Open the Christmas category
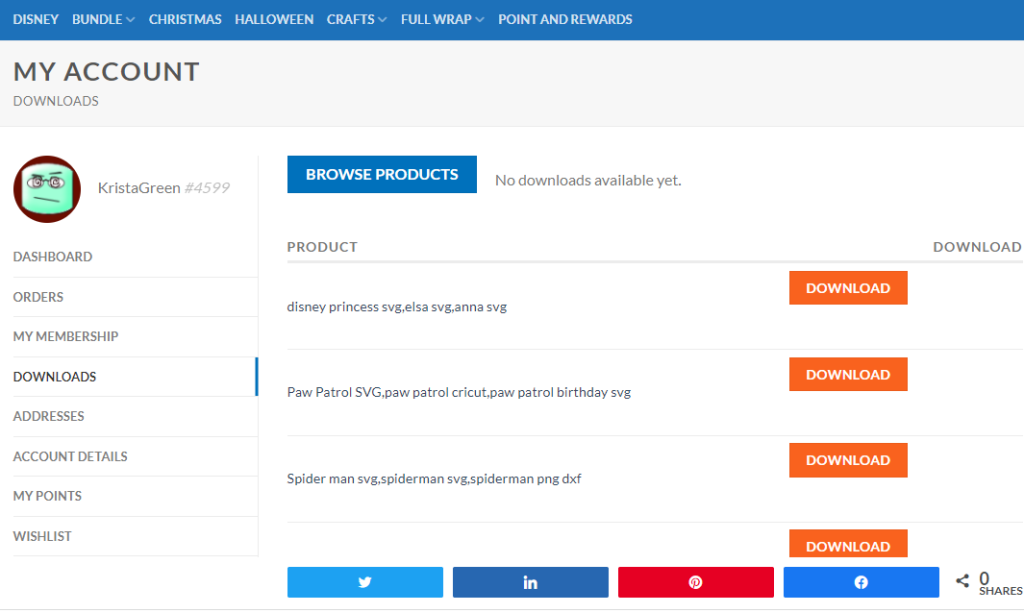Viewport: 1024px width, 613px height. tap(185, 20)
